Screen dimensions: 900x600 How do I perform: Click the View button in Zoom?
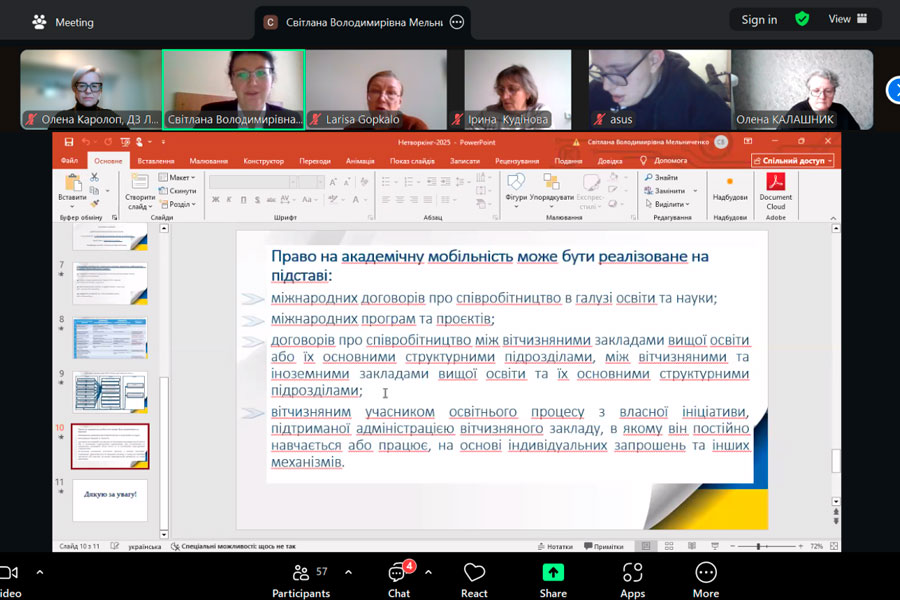[x=847, y=19]
